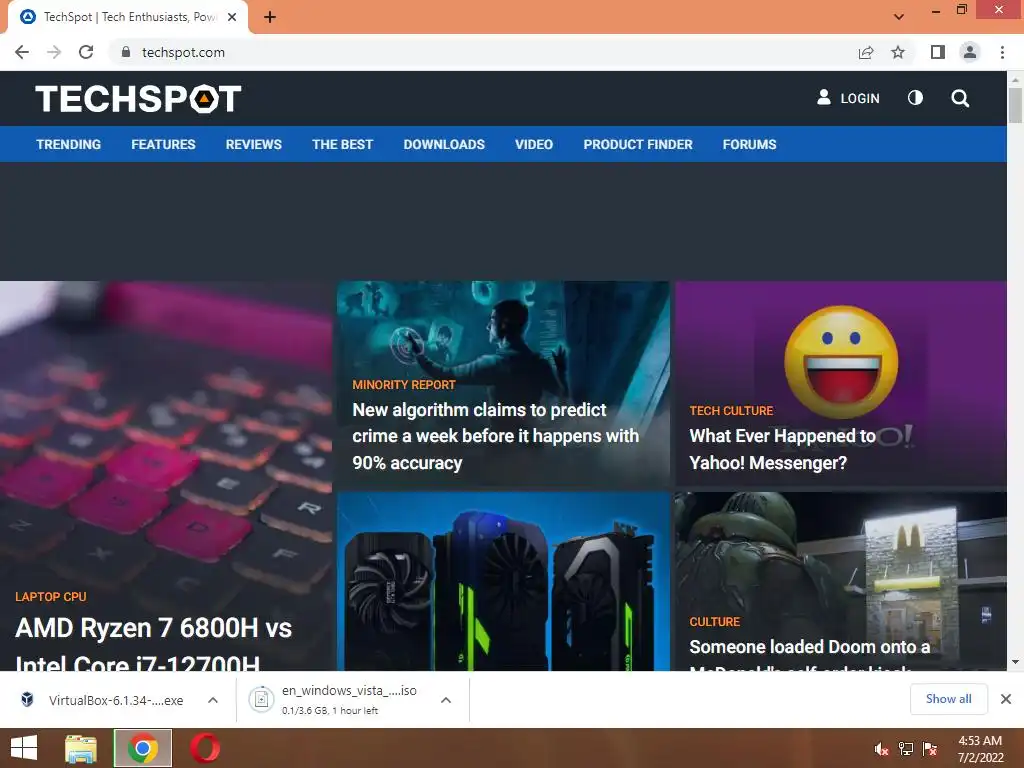Open the downloaded VirtualBox-6.1.34 exe
The height and width of the screenshot is (768, 1024).
click(103, 700)
